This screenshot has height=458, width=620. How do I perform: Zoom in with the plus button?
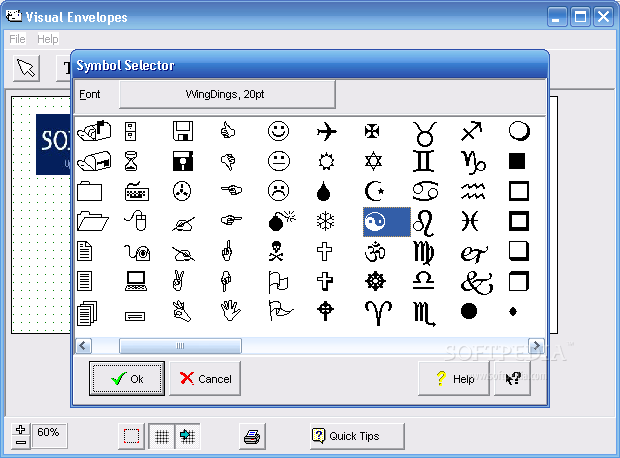coord(21,430)
